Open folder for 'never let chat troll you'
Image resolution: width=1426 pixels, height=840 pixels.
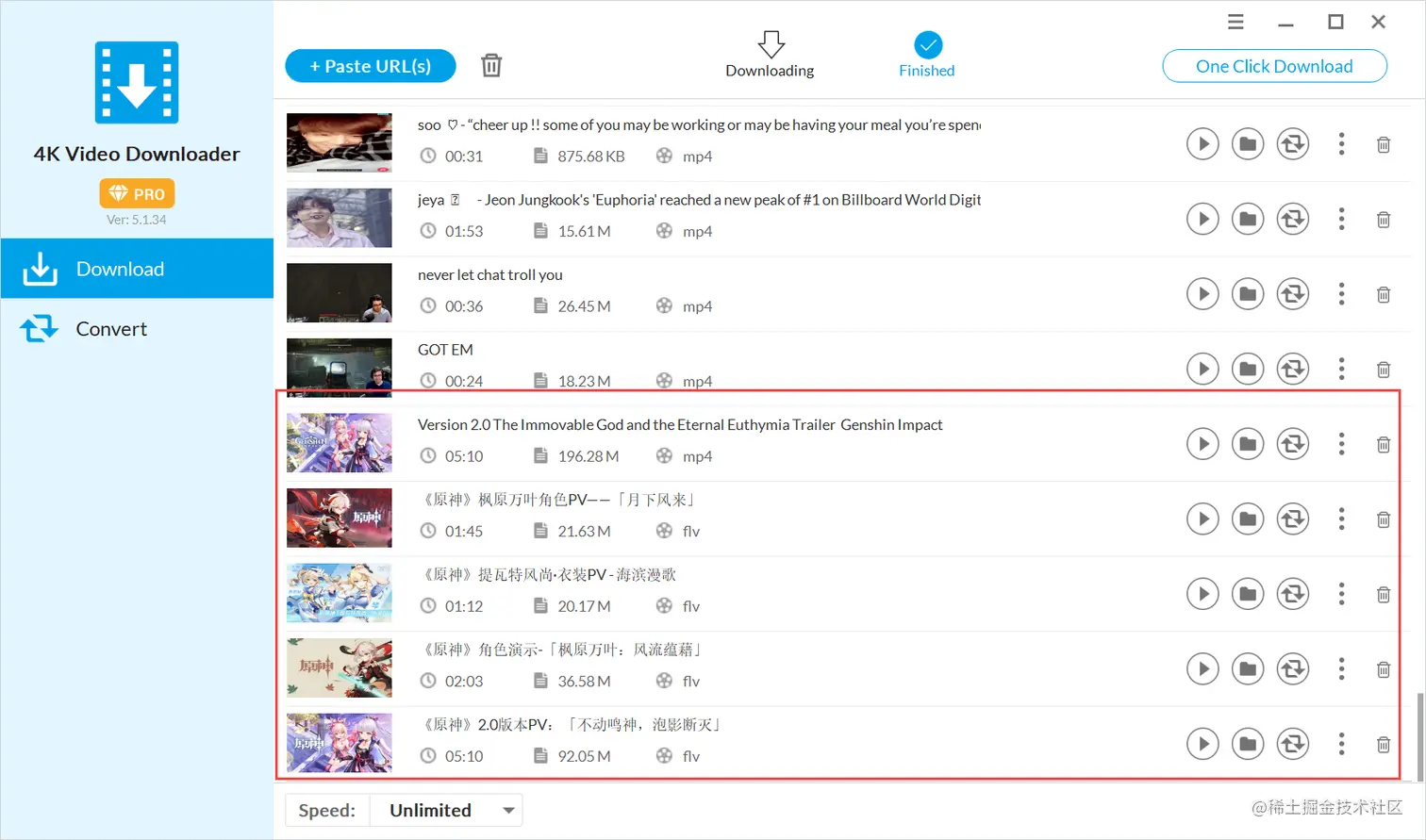1248,294
